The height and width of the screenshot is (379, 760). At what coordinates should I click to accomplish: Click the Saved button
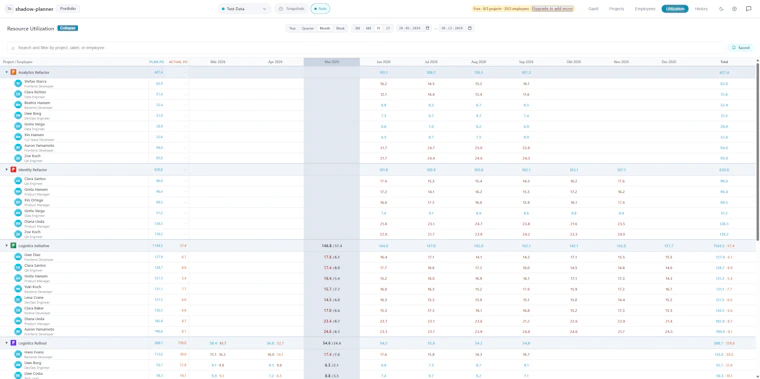click(x=741, y=48)
